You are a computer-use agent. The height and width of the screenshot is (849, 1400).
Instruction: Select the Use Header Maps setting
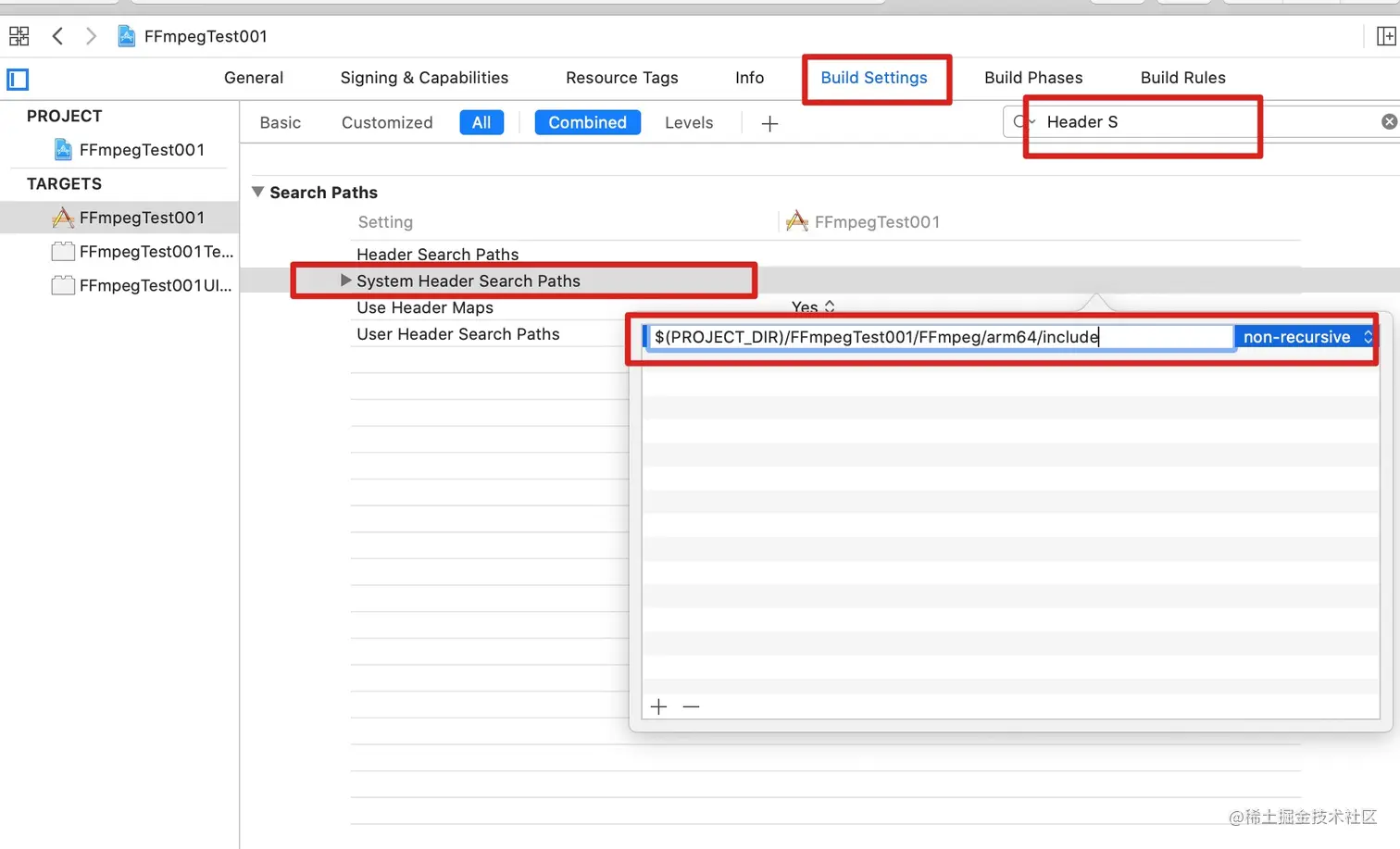[425, 307]
